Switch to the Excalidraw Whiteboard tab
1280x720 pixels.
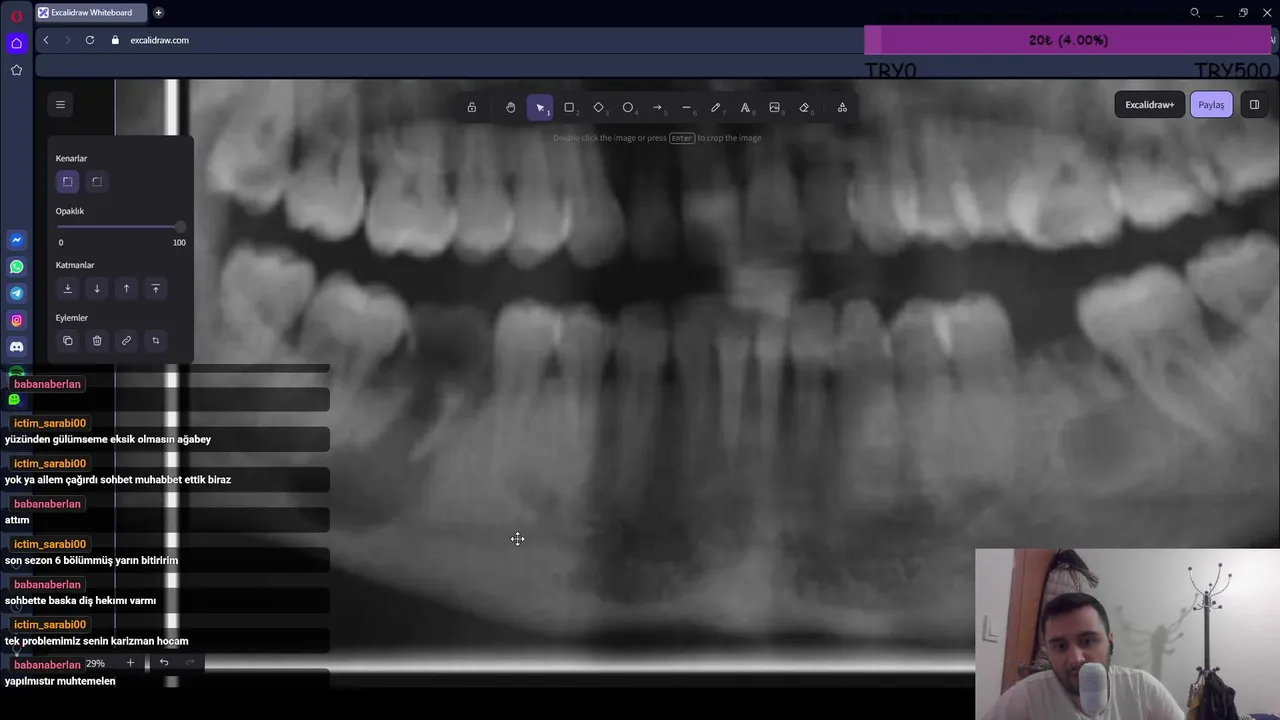(x=91, y=13)
